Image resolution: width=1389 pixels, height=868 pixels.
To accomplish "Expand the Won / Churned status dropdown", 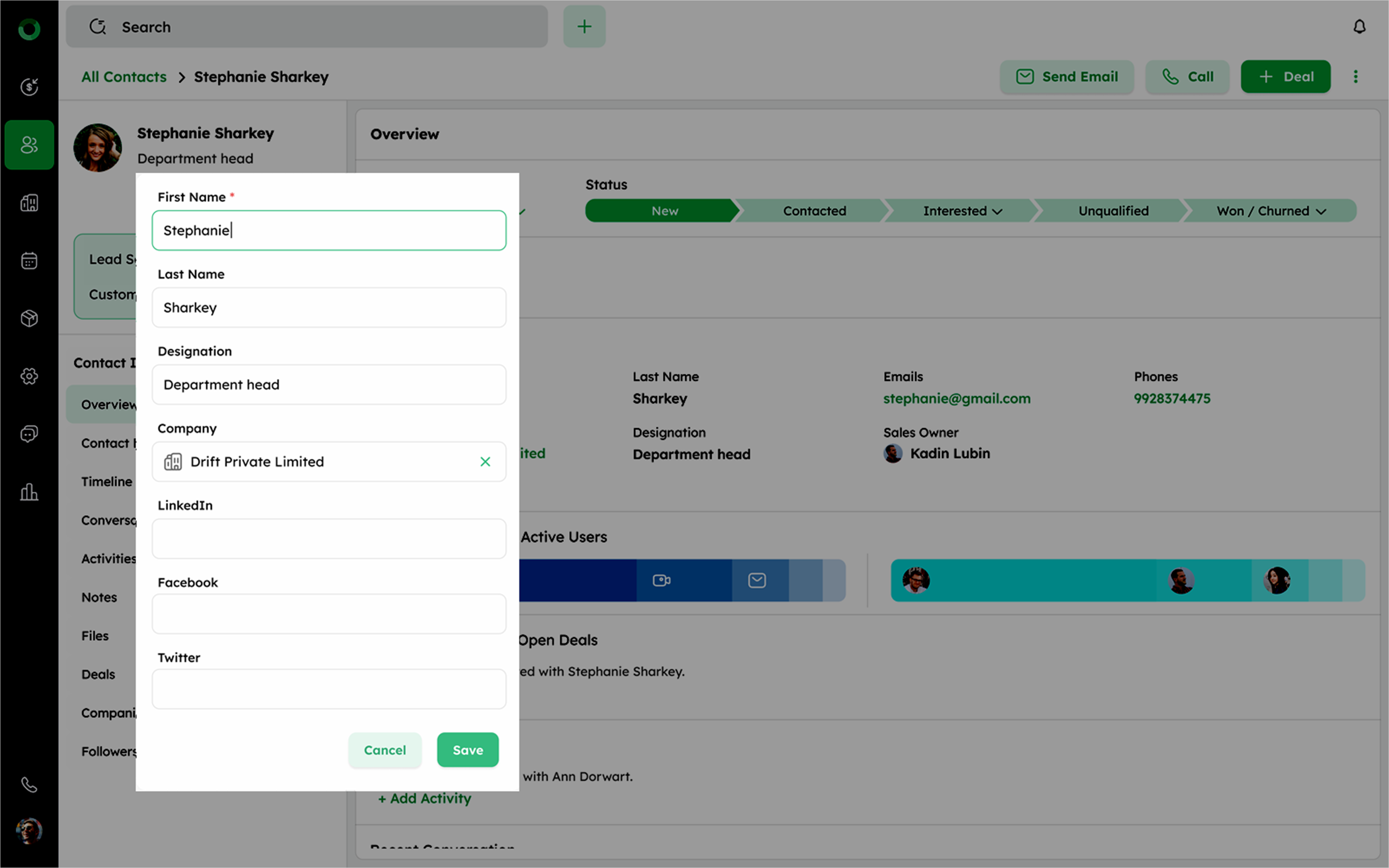I will click(1321, 211).
